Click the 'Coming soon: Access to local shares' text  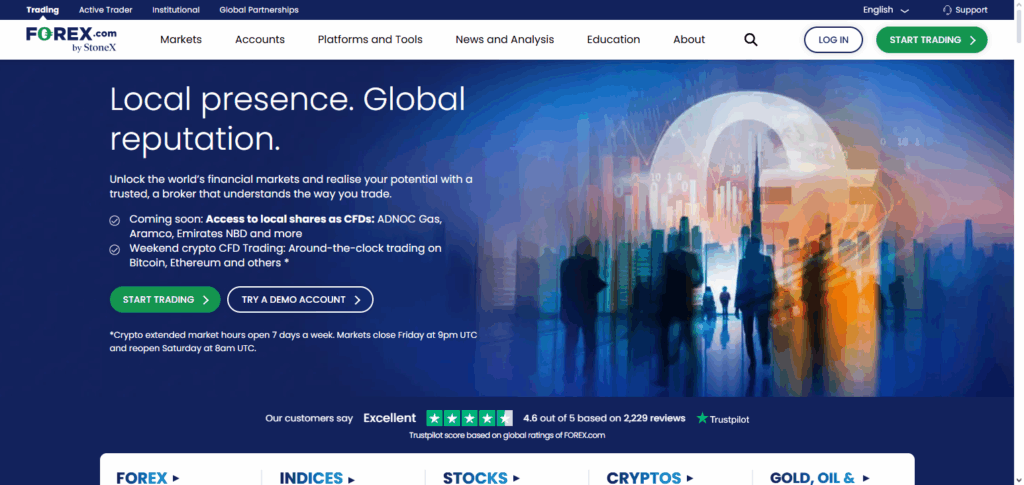(x=286, y=226)
